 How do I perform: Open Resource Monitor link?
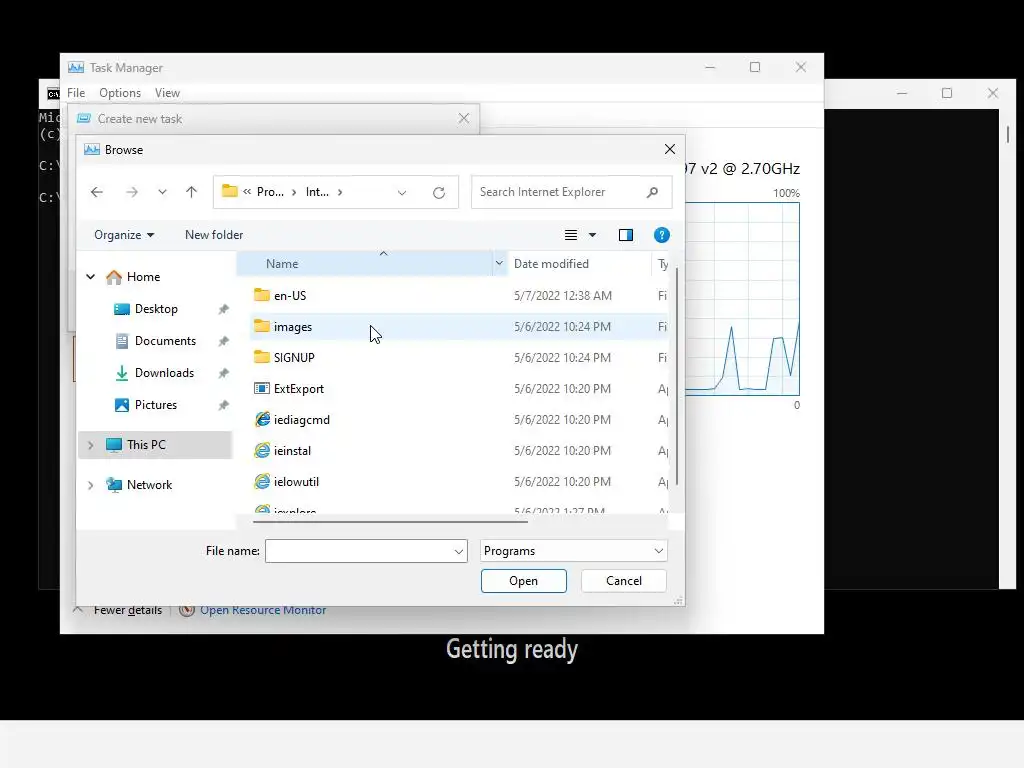tap(263, 610)
